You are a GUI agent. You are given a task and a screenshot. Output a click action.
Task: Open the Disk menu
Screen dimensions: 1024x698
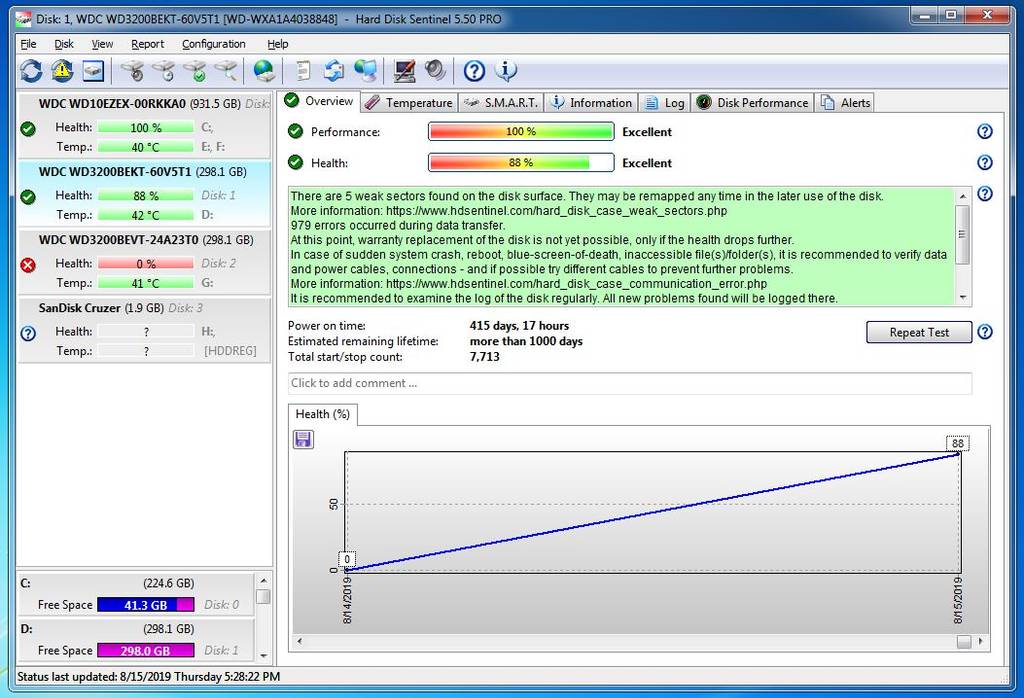tap(64, 44)
